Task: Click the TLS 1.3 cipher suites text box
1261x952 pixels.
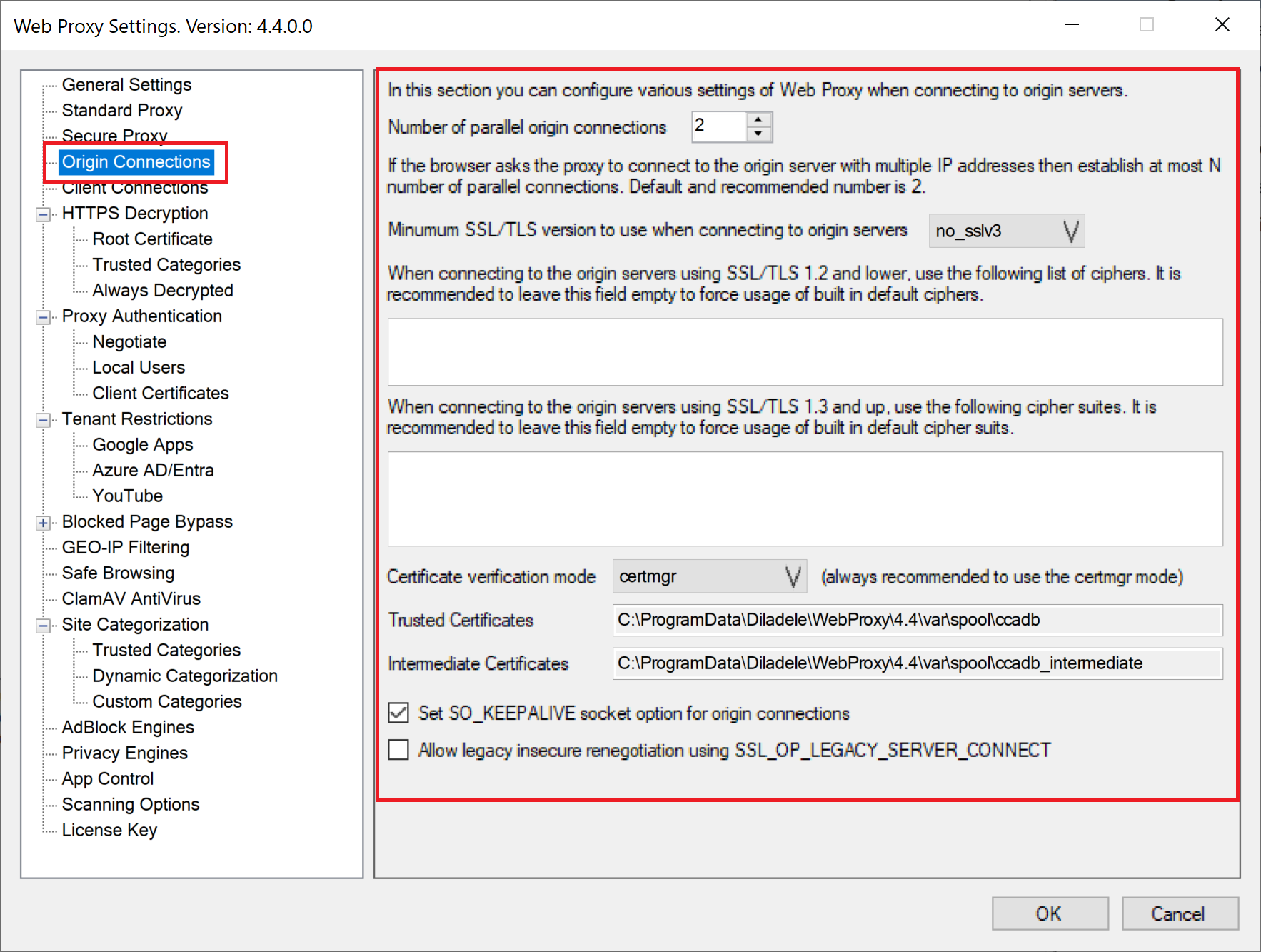Action: (x=805, y=498)
